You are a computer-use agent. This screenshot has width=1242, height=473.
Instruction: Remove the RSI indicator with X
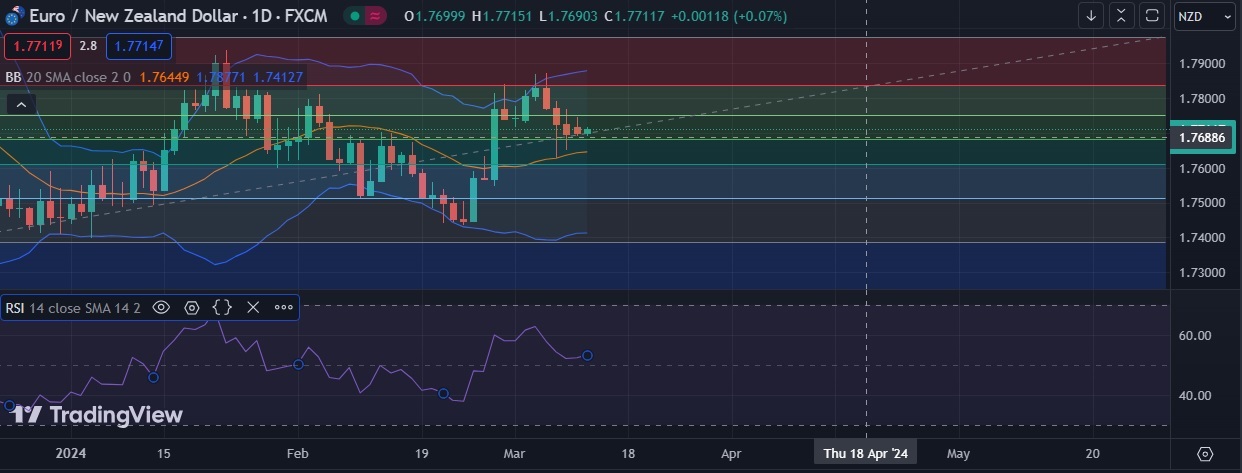[x=253, y=308]
